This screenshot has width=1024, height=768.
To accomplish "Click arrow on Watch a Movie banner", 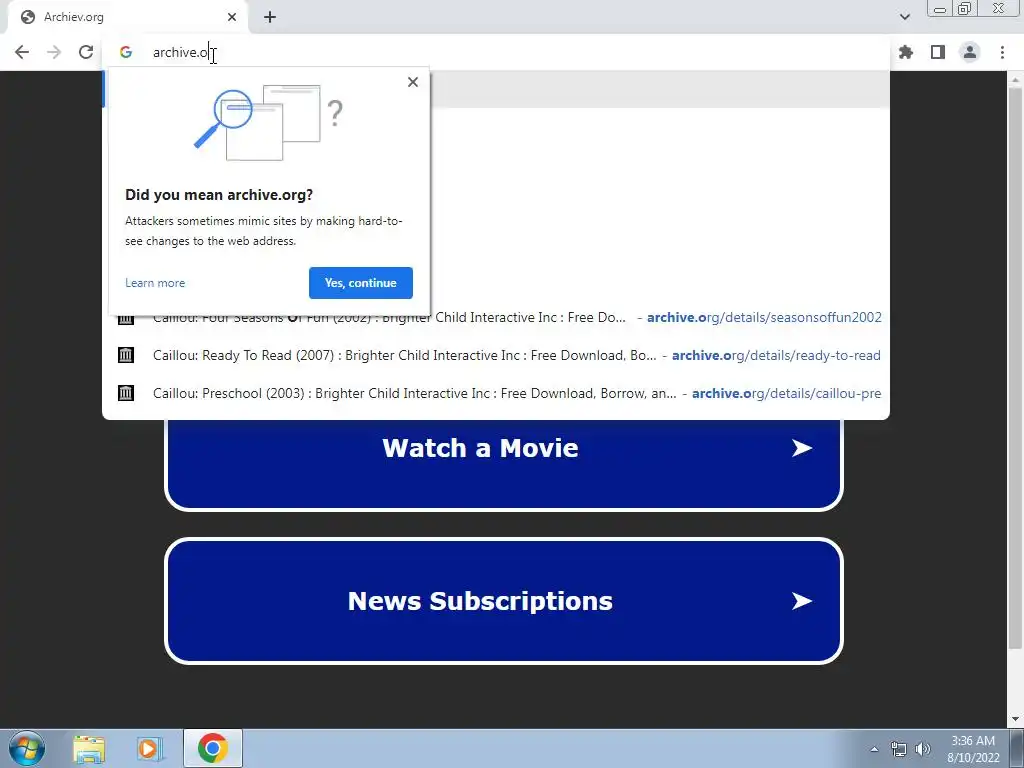I will (x=802, y=448).
